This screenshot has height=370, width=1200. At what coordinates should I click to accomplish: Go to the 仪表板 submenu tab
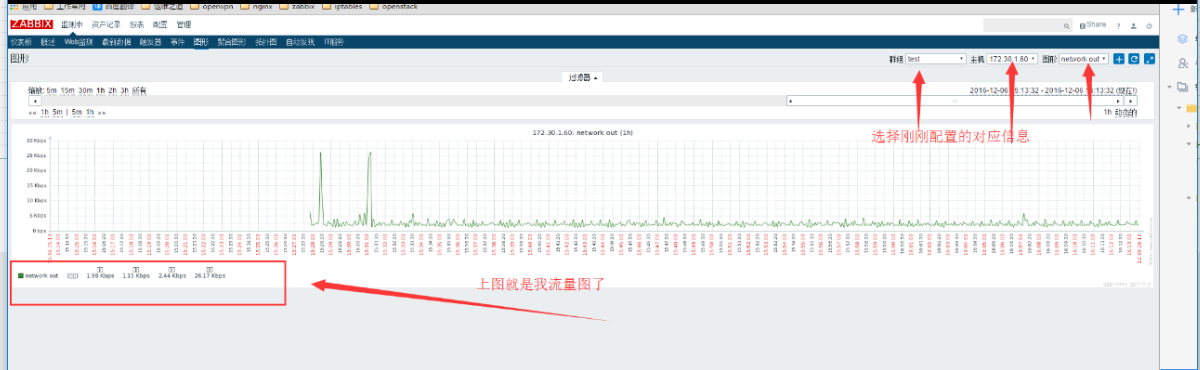[x=20, y=42]
